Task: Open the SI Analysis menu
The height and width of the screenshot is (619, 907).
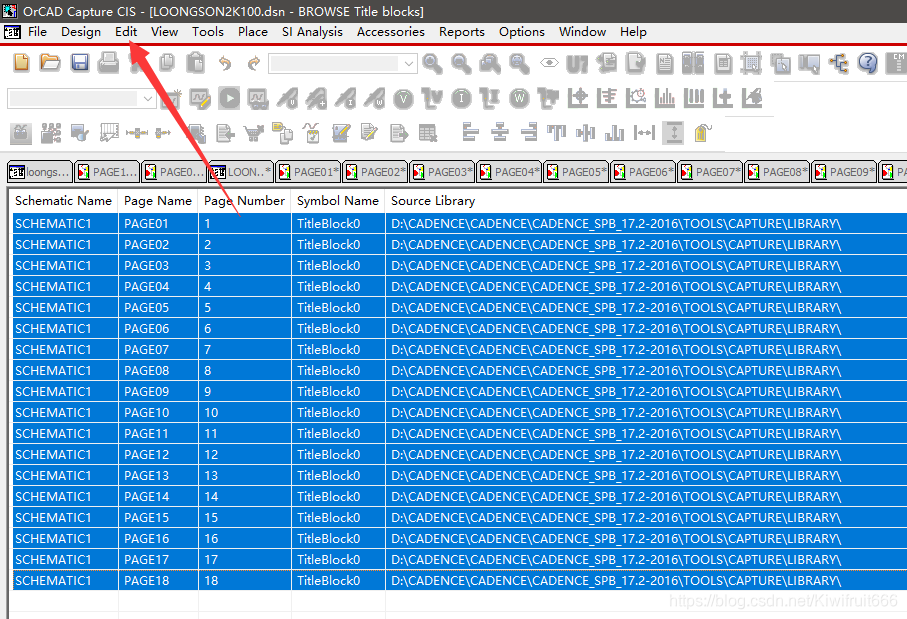Action: (311, 31)
